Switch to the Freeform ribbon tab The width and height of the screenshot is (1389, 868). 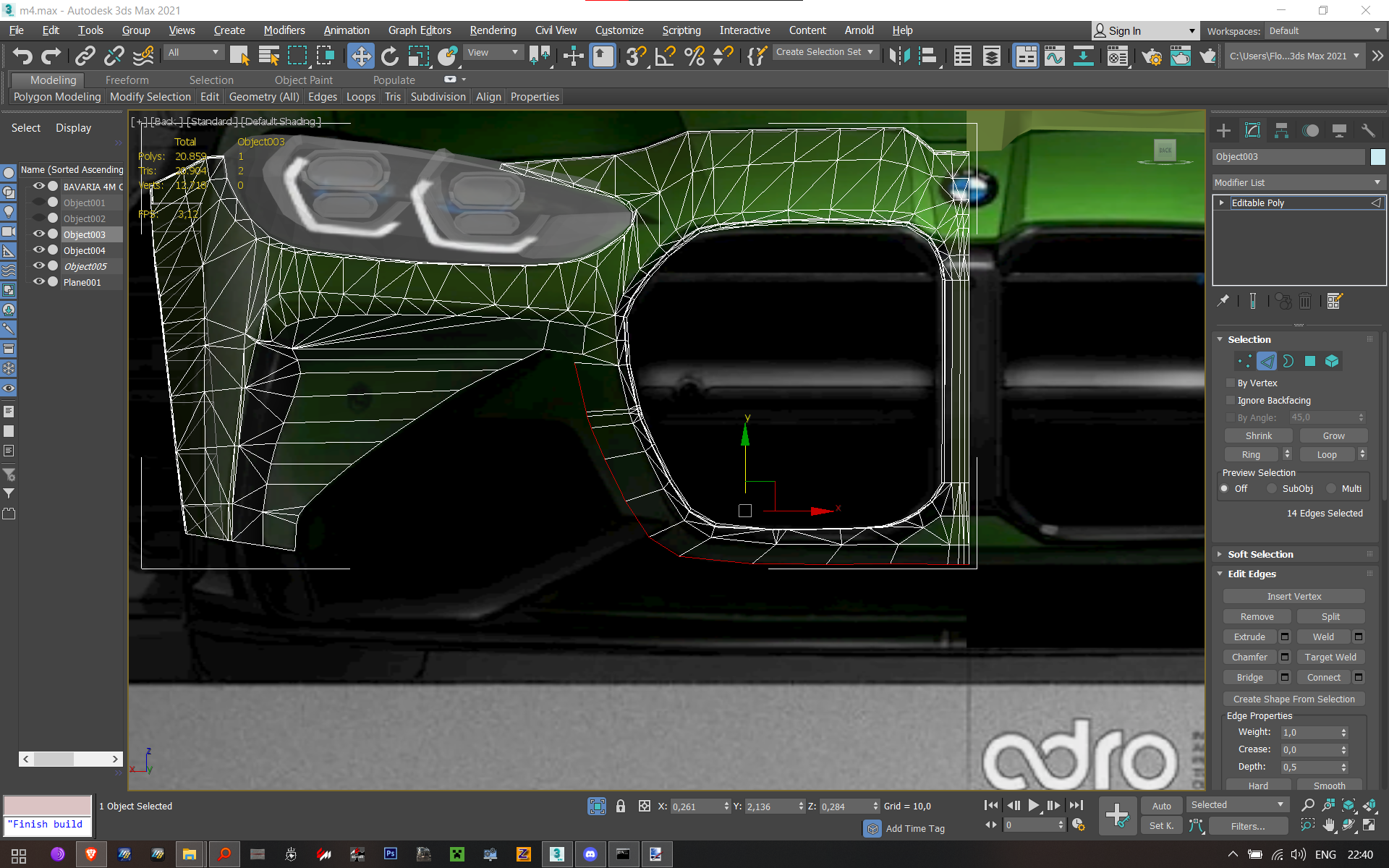127,80
